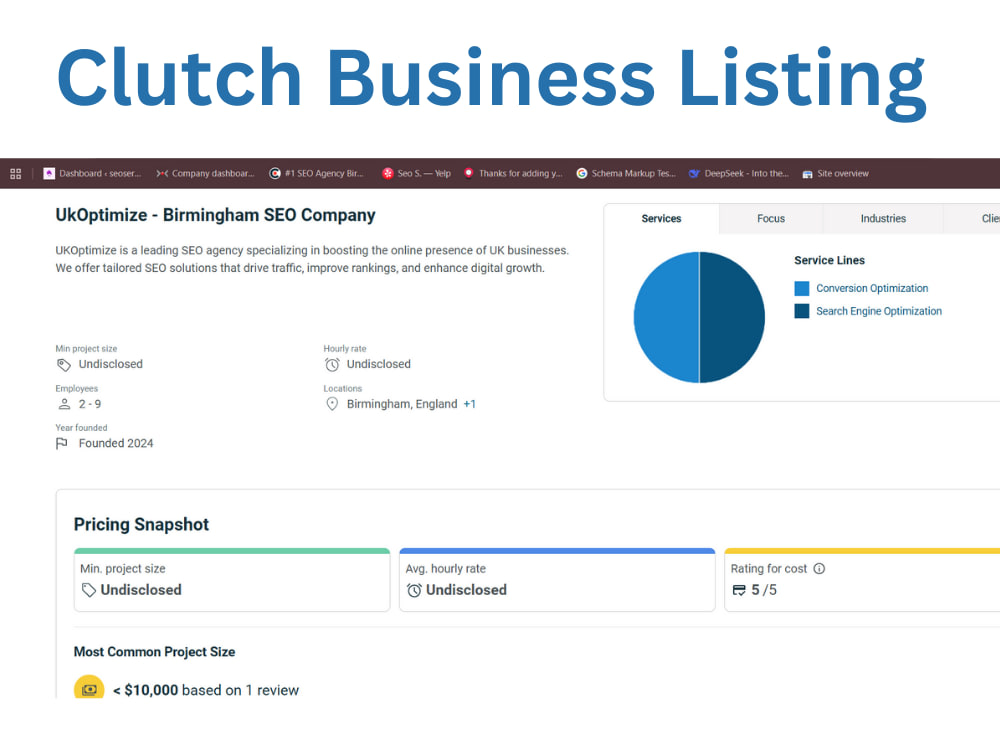Image resolution: width=1000 pixels, height=750 pixels.
Task: Click the location pin icon
Action: pyautogui.click(x=332, y=404)
